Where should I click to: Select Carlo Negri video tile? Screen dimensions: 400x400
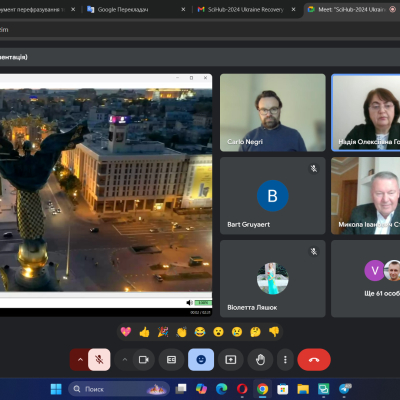[x=273, y=113]
